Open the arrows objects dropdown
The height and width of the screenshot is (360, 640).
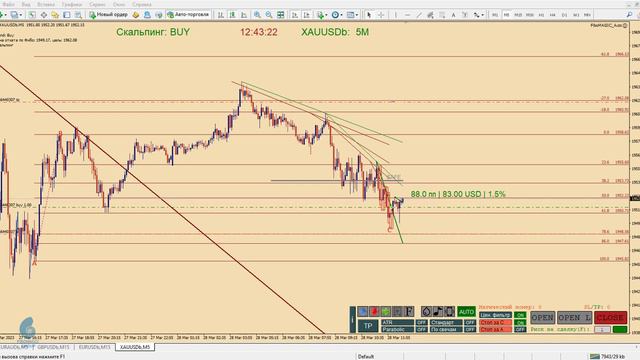(x=482, y=15)
